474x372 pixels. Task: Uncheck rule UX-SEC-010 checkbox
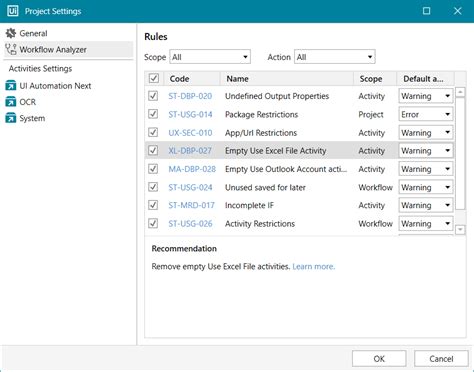point(153,132)
